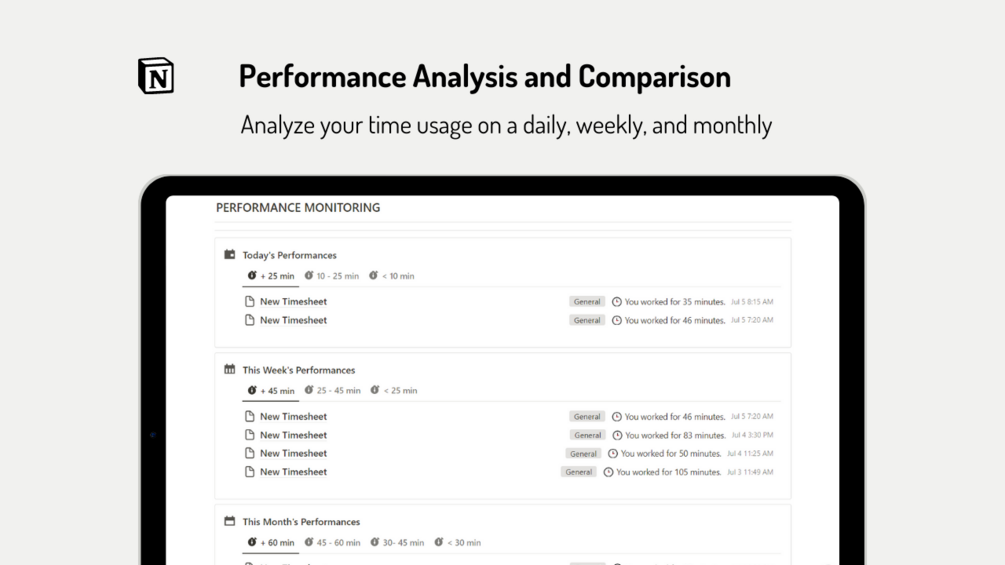Click the page icon of the 105-minute timesheet
The width and height of the screenshot is (1005, 565).
(250, 472)
